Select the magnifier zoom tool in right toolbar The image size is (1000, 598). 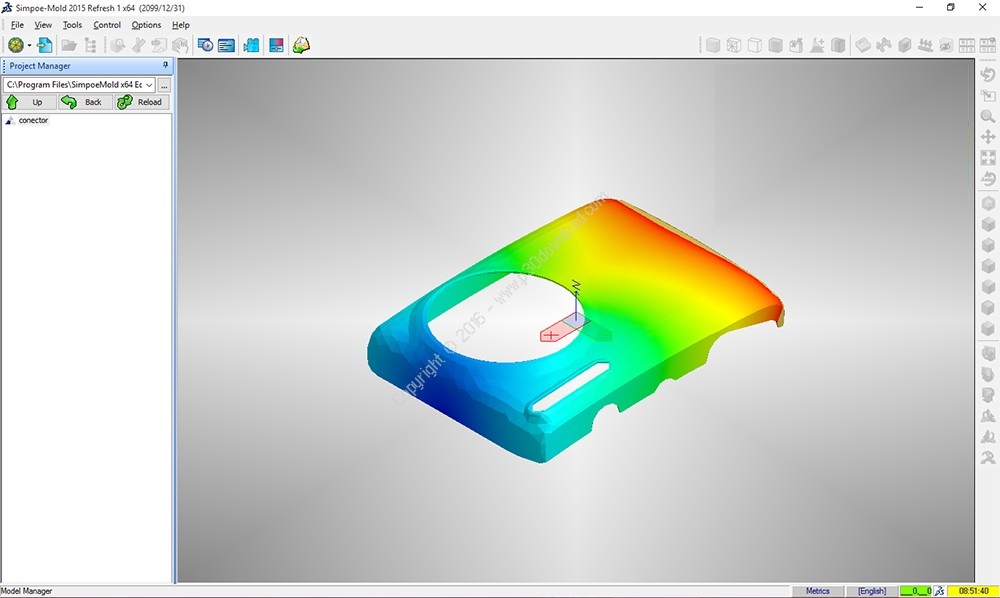[988, 116]
